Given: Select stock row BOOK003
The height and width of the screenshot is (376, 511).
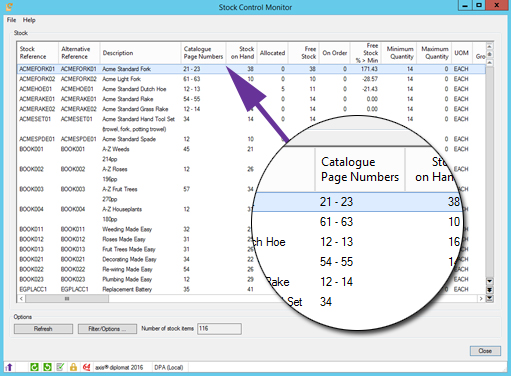Looking at the screenshot, I should pos(251,194).
